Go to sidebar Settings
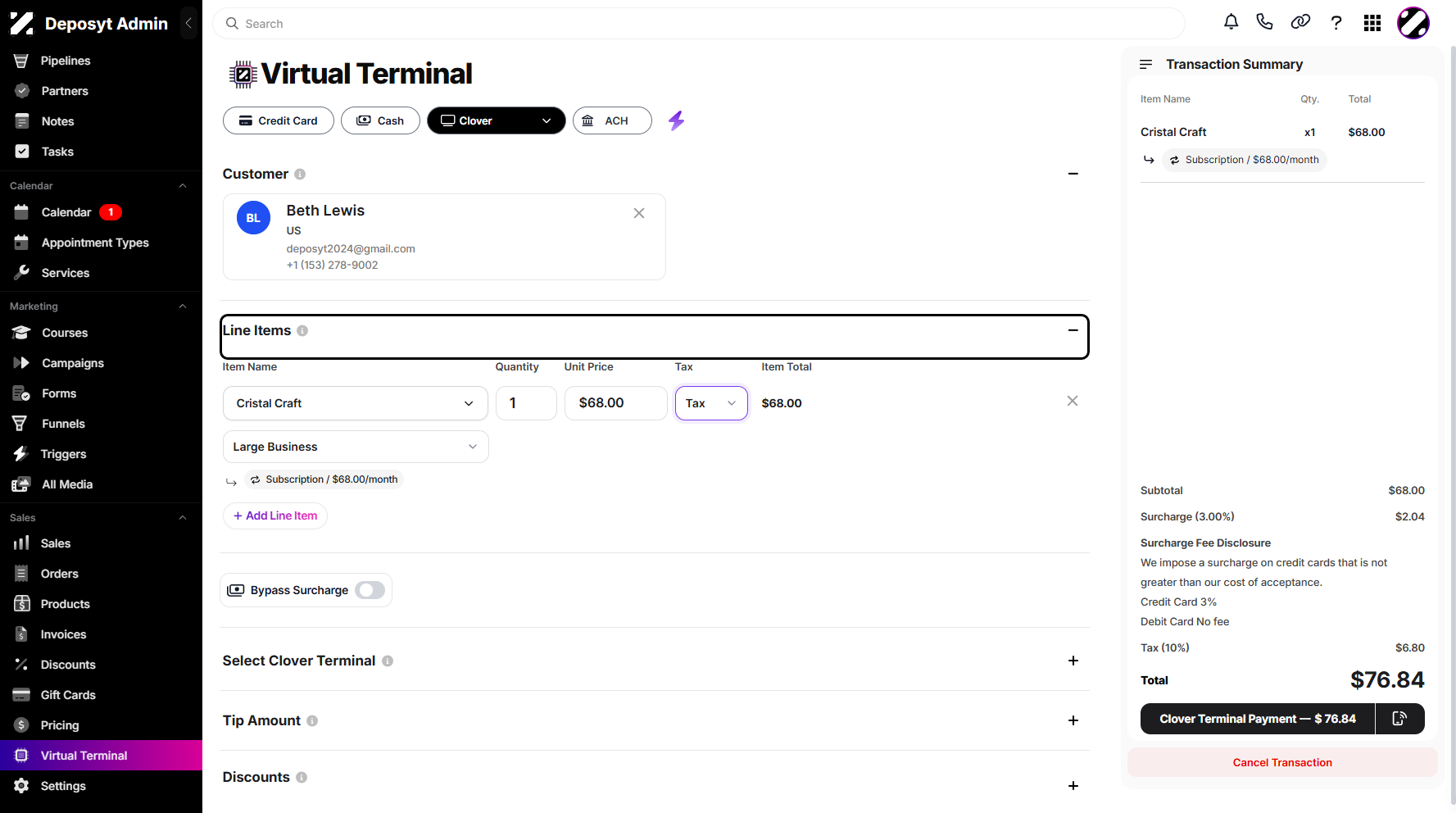1456x813 pixels. click(x=63, y=786)
